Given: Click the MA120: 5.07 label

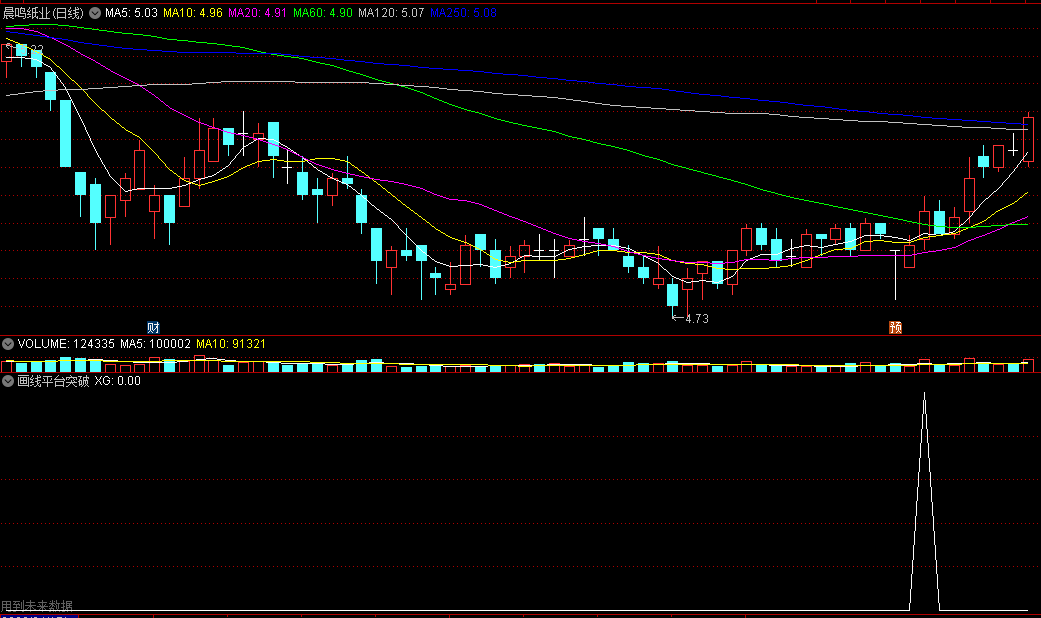Looking at the screenshot, I should coord(391,13).
